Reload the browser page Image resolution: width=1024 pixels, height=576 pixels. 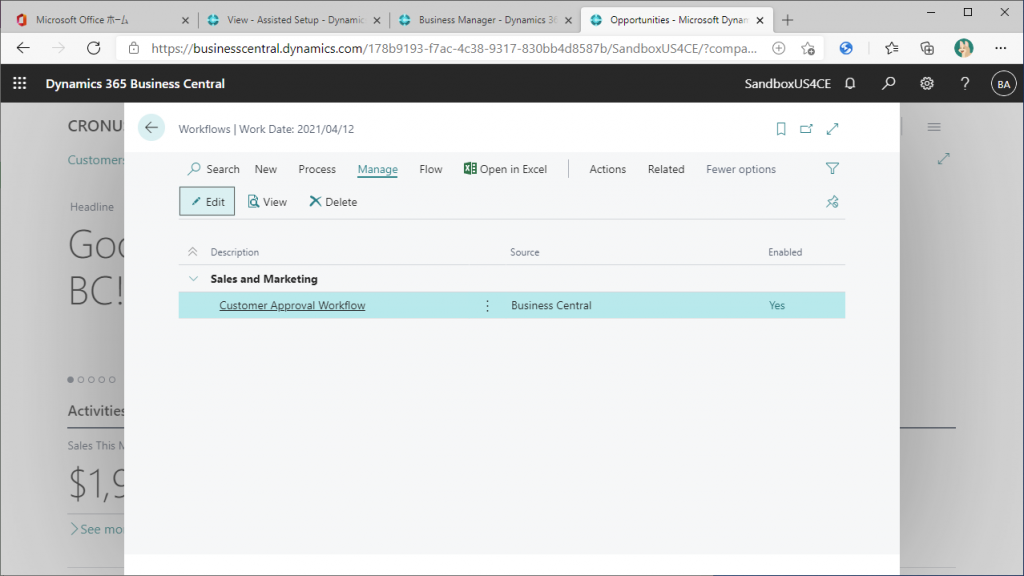(x=93, y=48)
